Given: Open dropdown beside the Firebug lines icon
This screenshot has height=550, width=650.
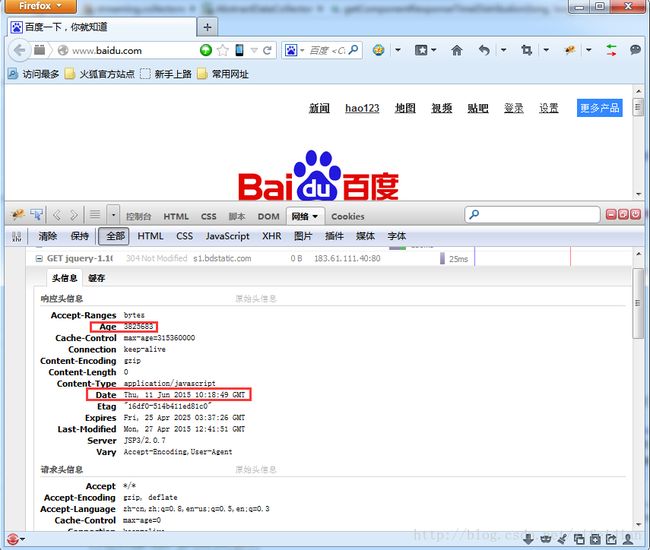Looking at the screenshot, I should tap(113, 215).
